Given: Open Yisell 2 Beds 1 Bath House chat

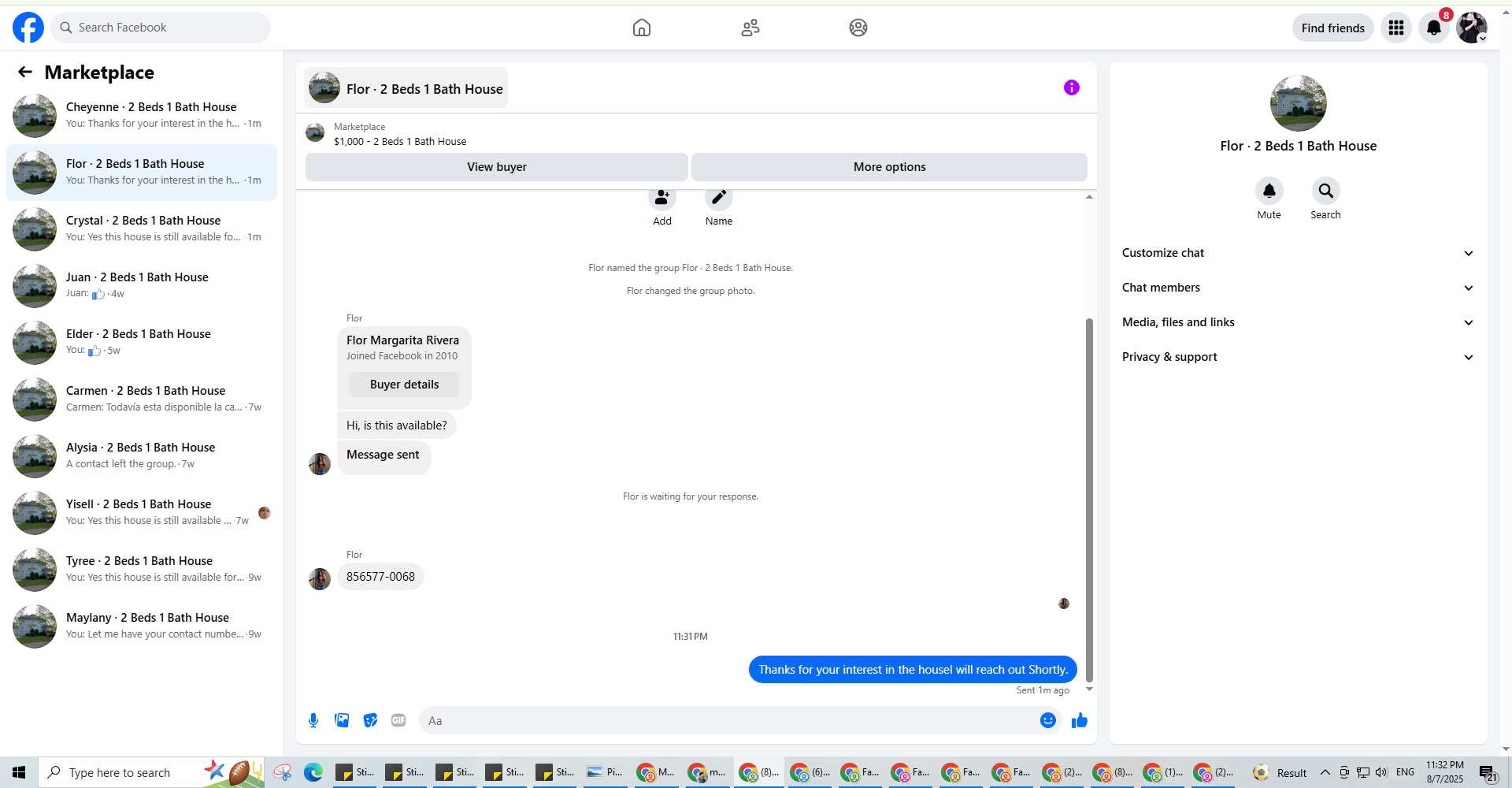Looking at the screenshot, I should (142, 513).
